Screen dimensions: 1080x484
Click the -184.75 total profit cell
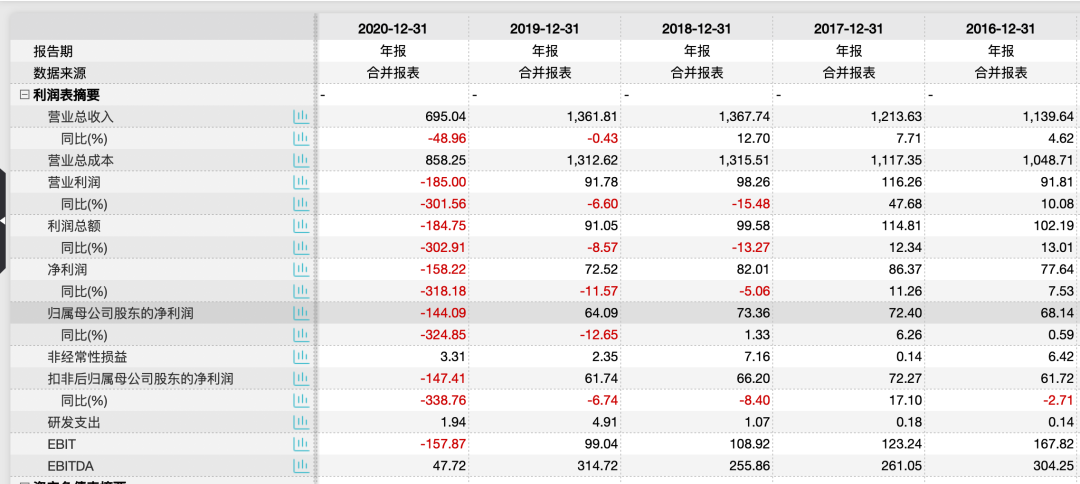444,226
